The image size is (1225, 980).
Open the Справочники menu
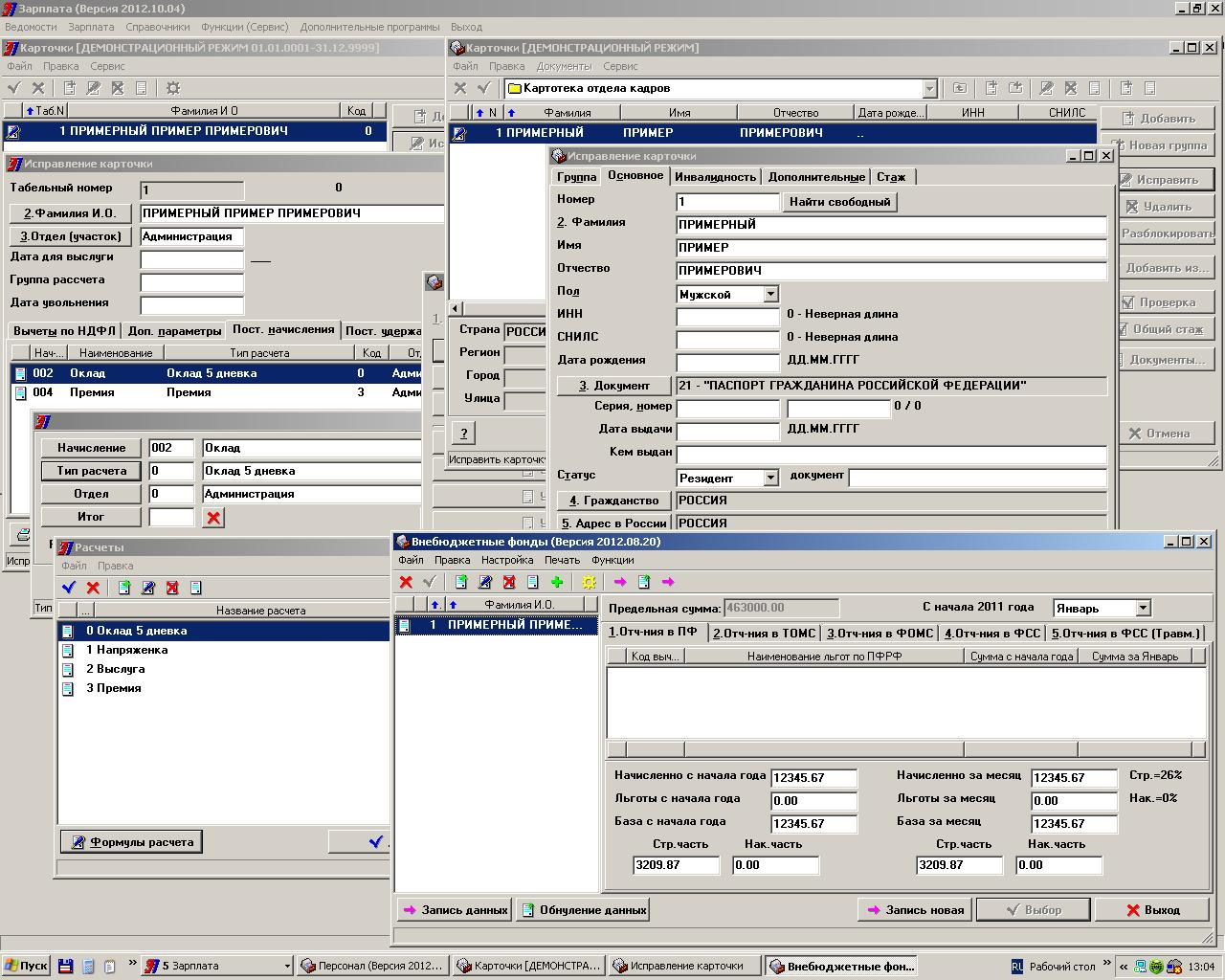[x=157, y=27]
